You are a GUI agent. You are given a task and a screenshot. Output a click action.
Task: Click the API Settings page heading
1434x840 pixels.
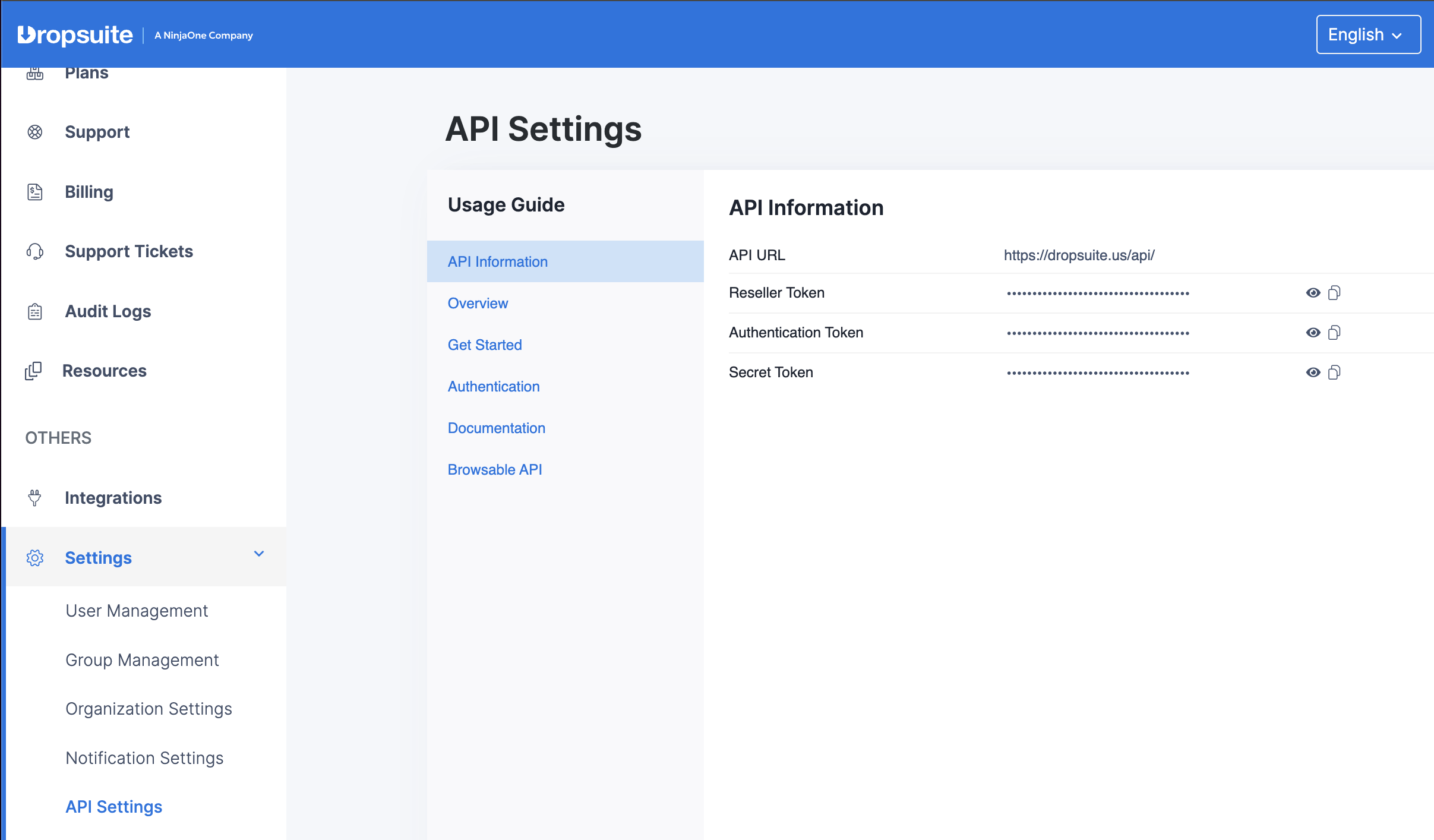tap(544, 129)
